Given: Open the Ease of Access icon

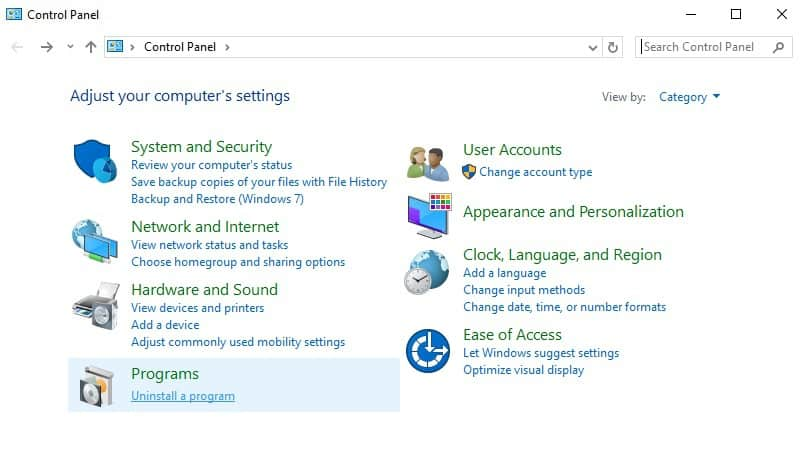Looking at the screenshot, I should [428, 351].
